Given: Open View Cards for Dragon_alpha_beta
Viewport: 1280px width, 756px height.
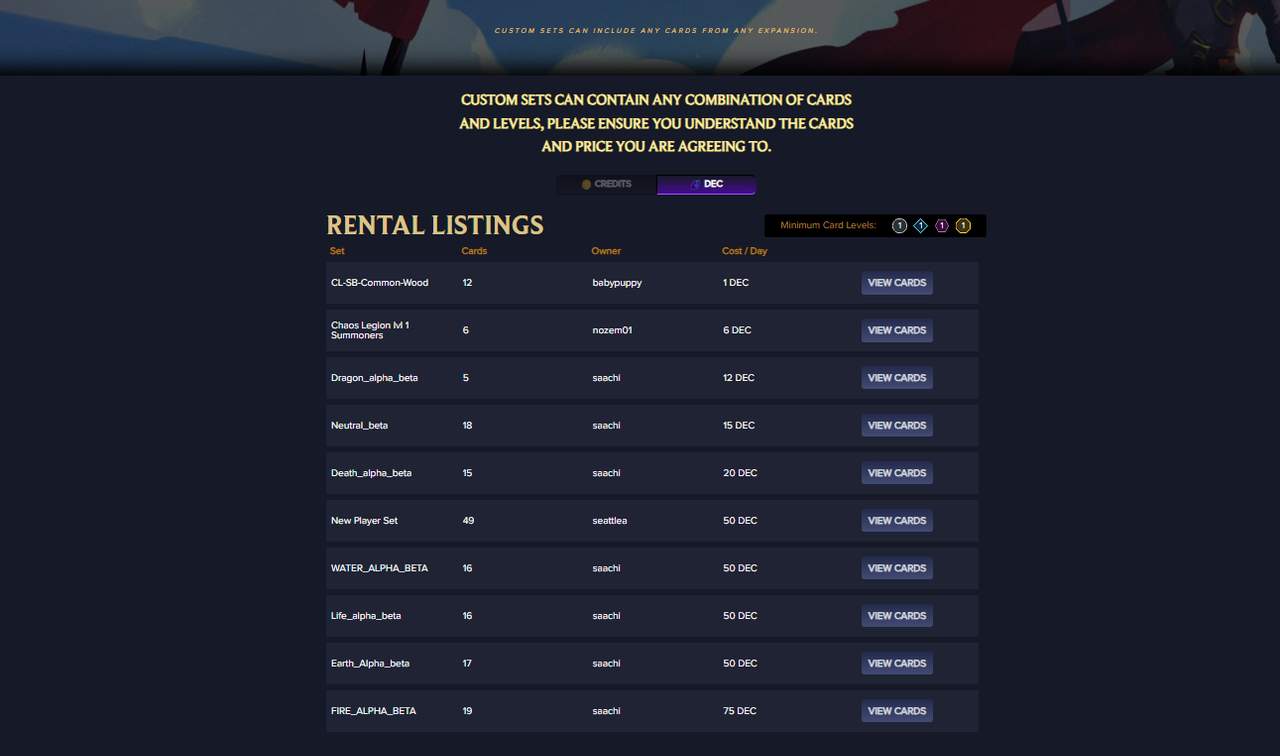Looking at the screenshot, I should [896, 378].
